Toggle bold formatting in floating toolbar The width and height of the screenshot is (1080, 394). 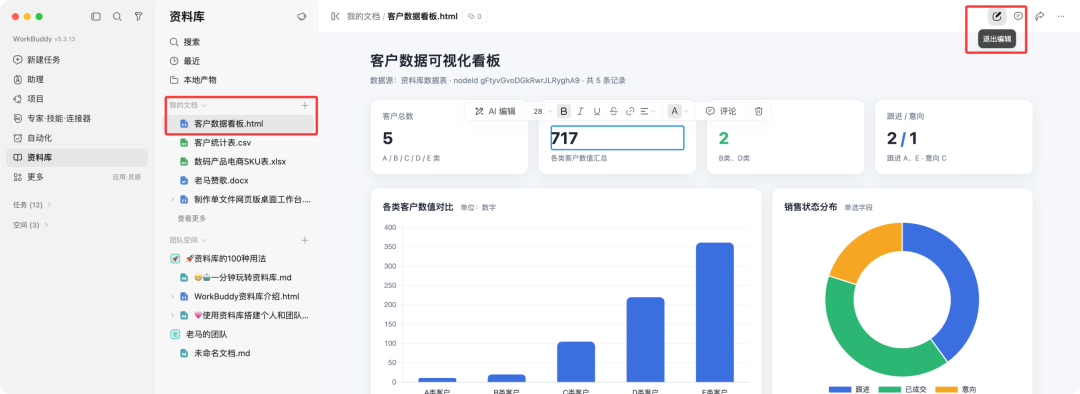564,111
